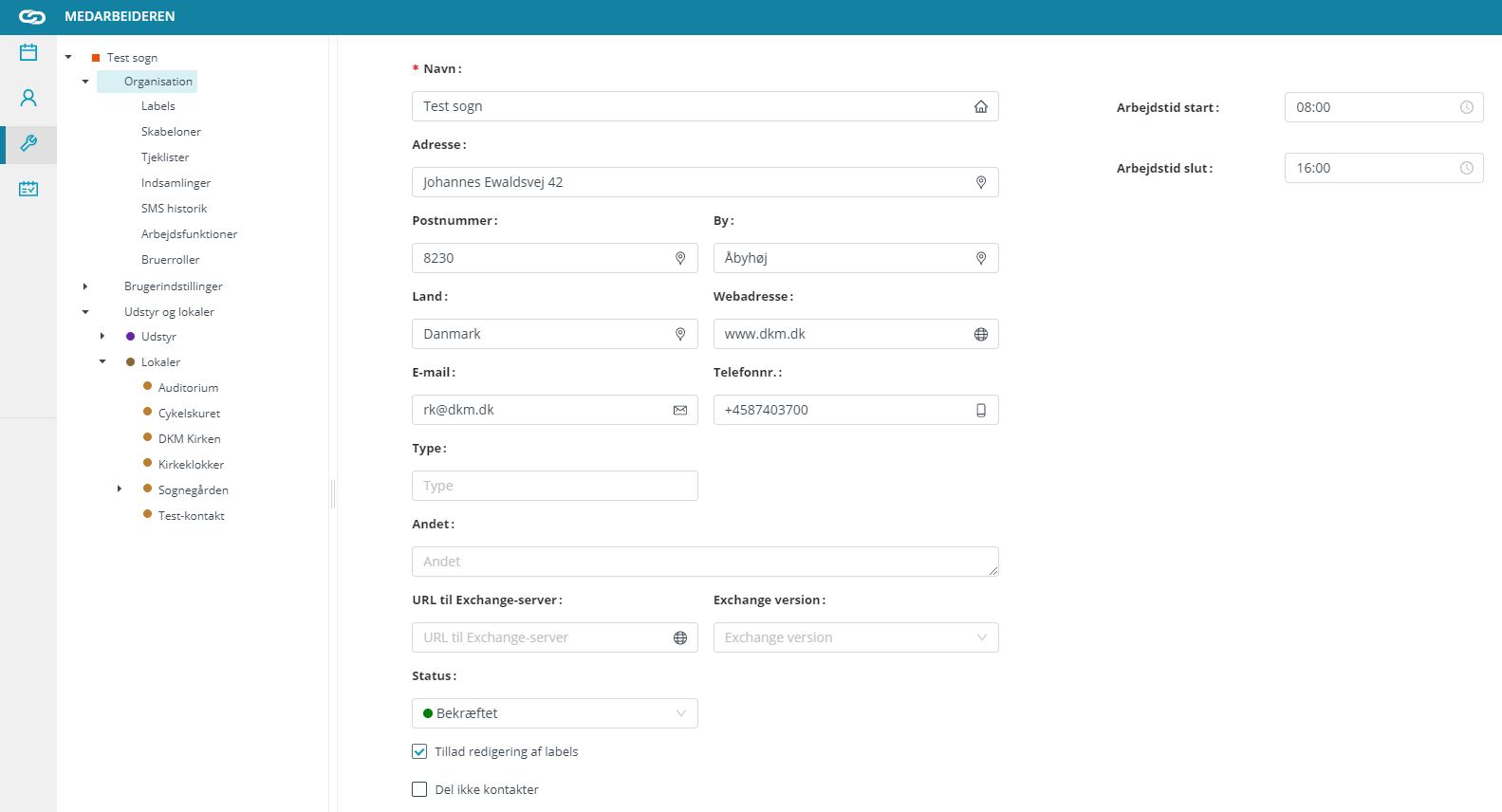Expand the Brugerindstillinger tree node
The height and width of the screenshot is (812, 1502).
85,286
